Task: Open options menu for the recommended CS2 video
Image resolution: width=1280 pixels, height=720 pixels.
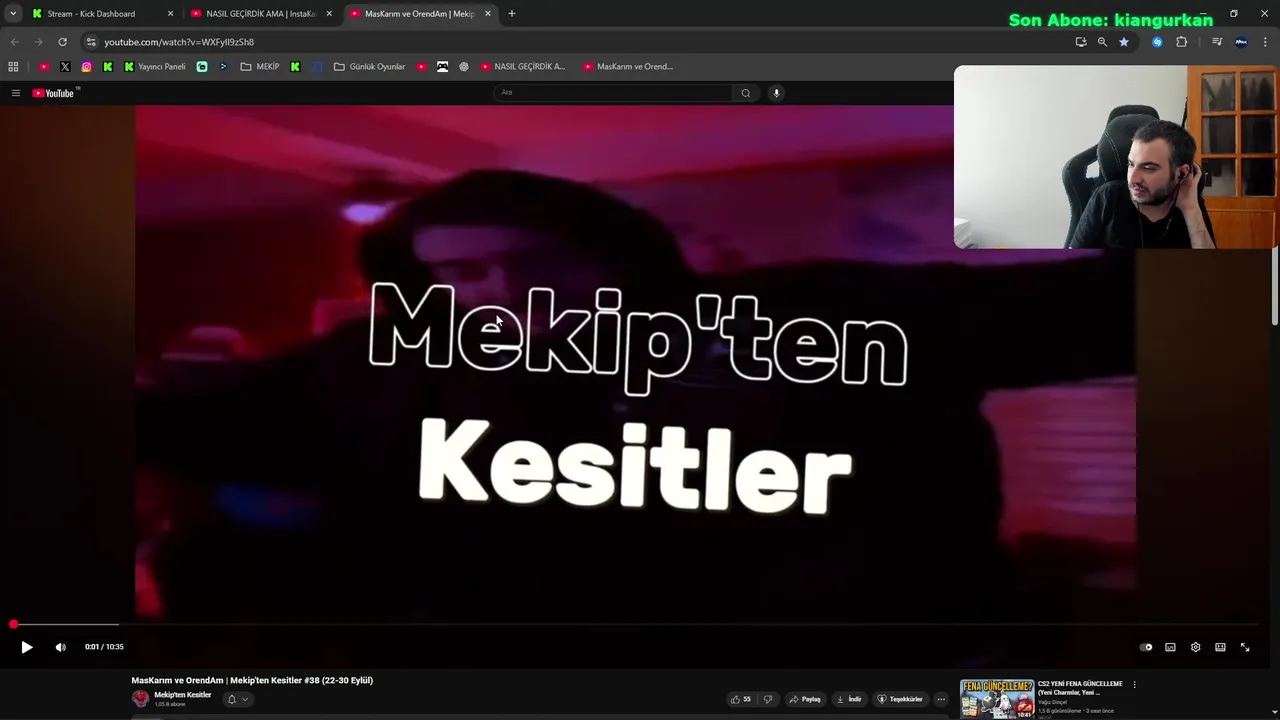Action: [1134, 685]
